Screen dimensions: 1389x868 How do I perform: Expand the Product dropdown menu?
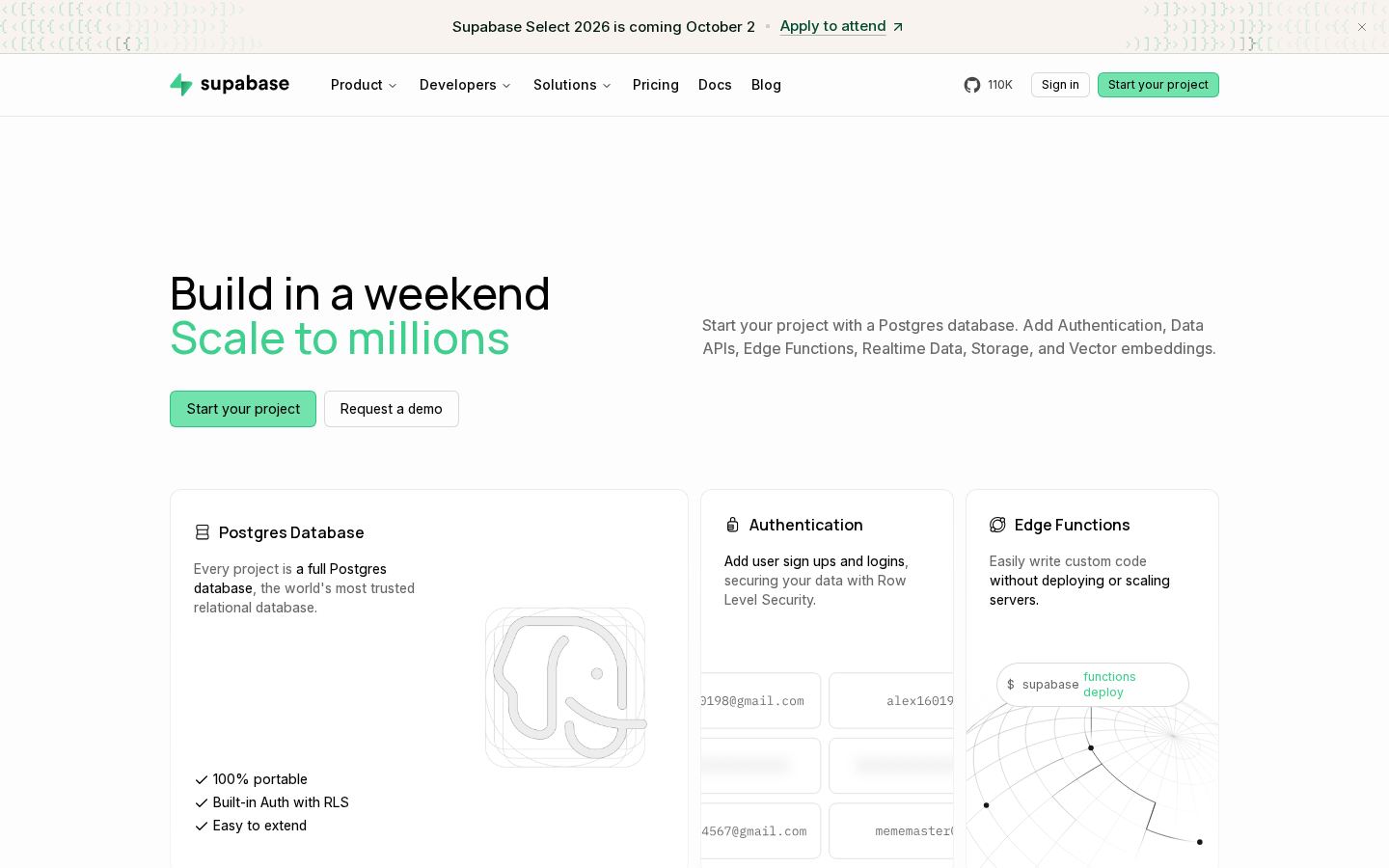pyautogui.click(x=364, y=85)
